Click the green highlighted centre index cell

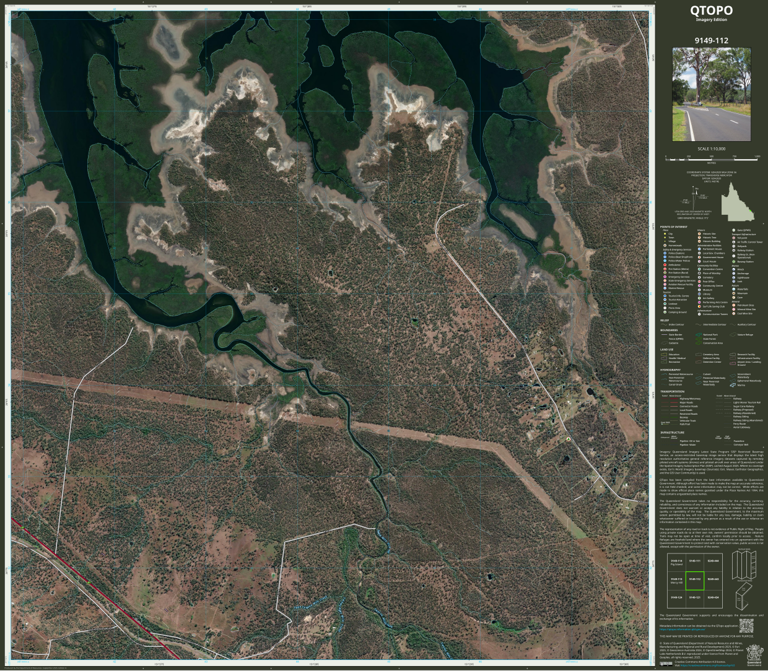(695, 581)
